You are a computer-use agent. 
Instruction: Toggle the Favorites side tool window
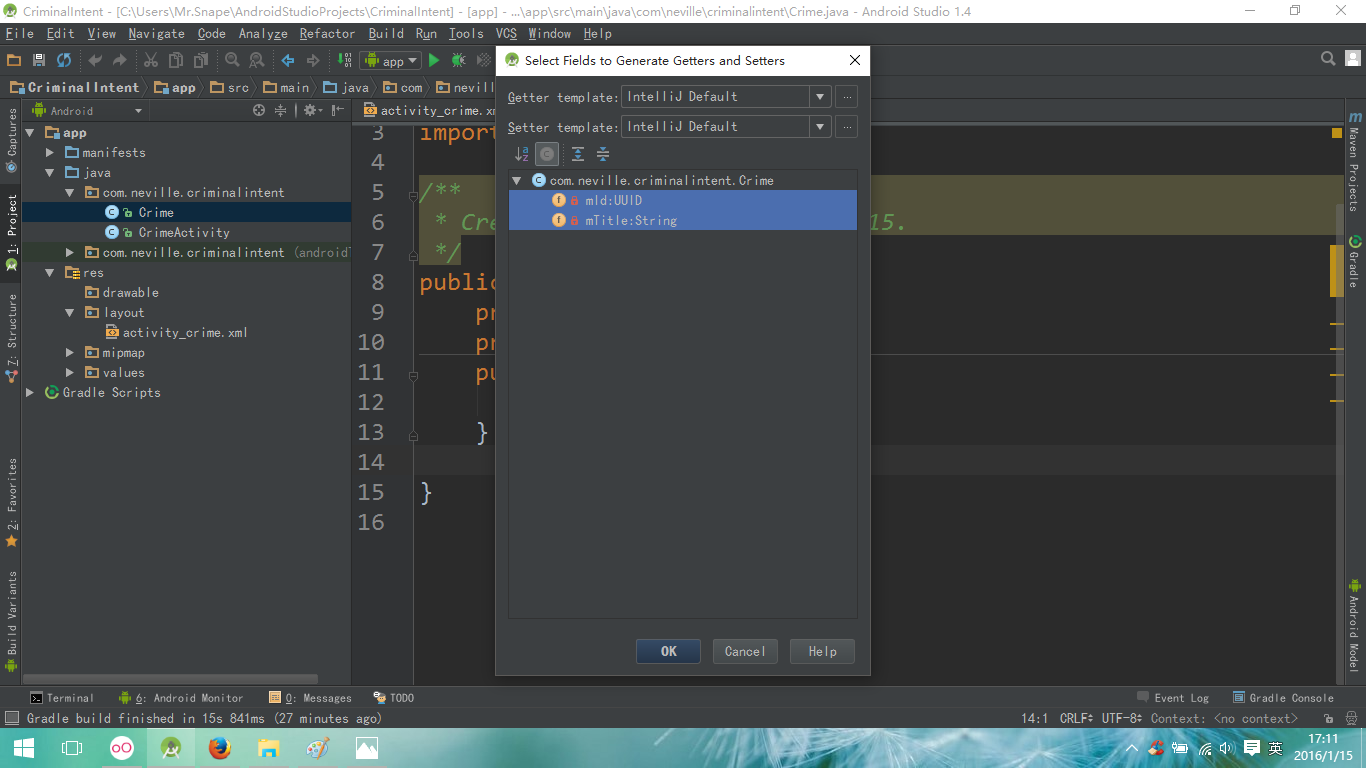click(x=11, y=502)
